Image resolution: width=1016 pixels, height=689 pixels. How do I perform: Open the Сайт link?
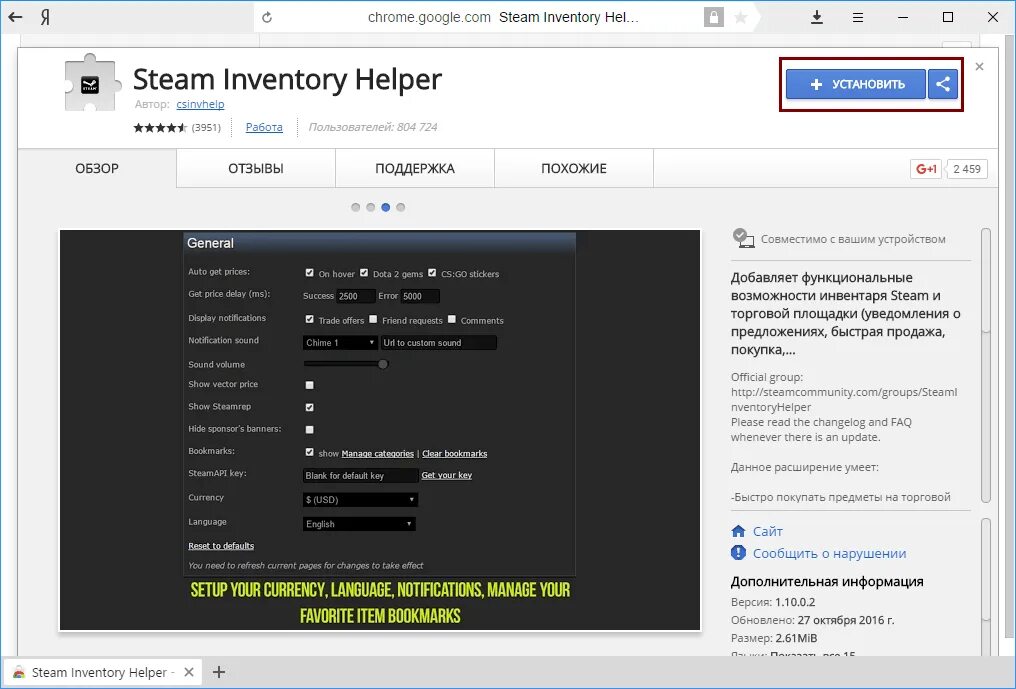point(767,531)
